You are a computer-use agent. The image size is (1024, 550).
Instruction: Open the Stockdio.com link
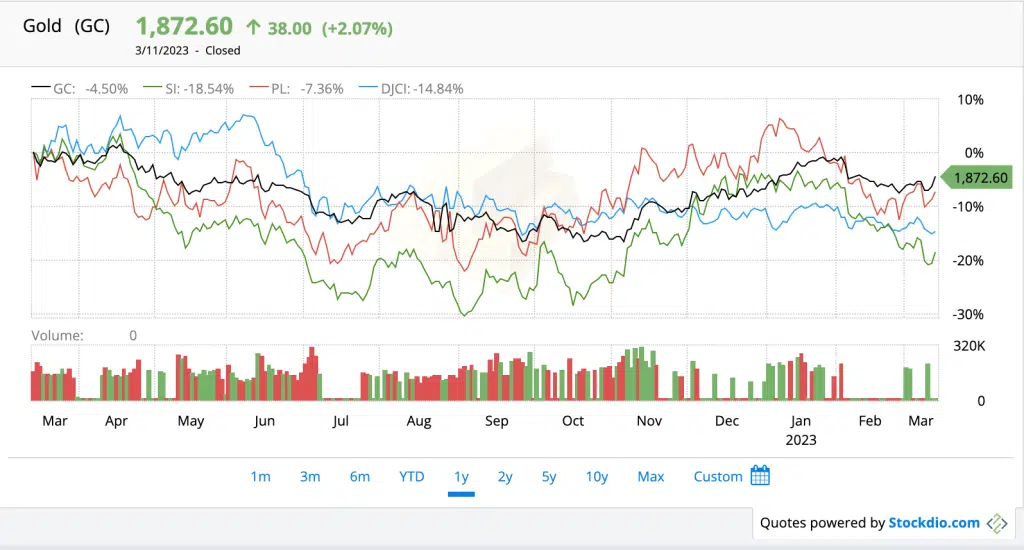coord(934,522)
